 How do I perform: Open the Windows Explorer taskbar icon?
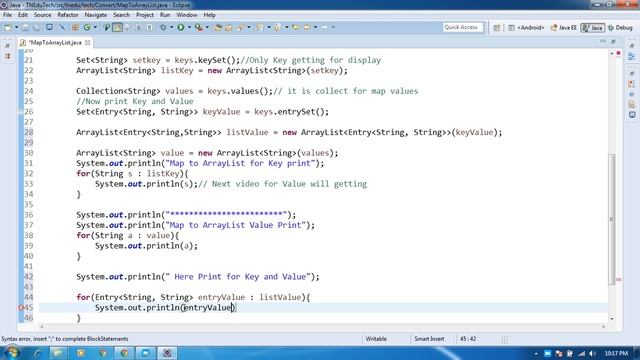58,353
